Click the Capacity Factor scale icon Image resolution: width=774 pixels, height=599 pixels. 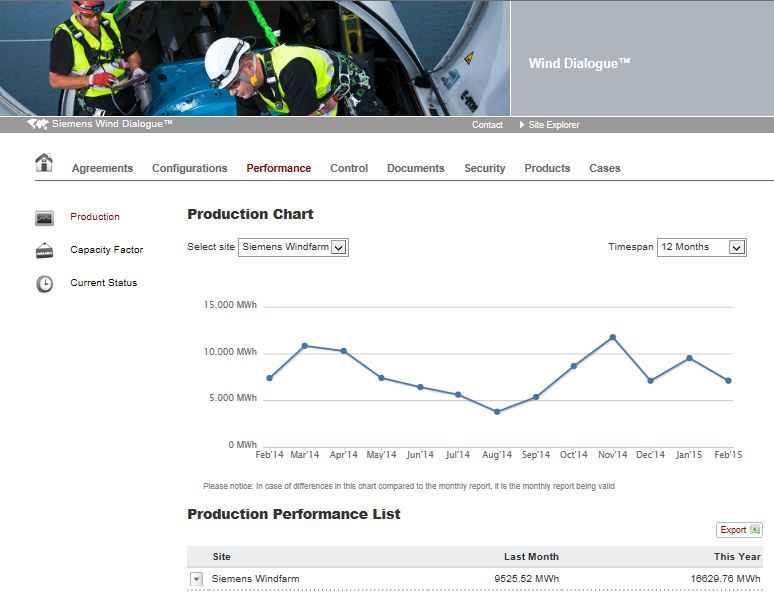click(x=44, y=250)
